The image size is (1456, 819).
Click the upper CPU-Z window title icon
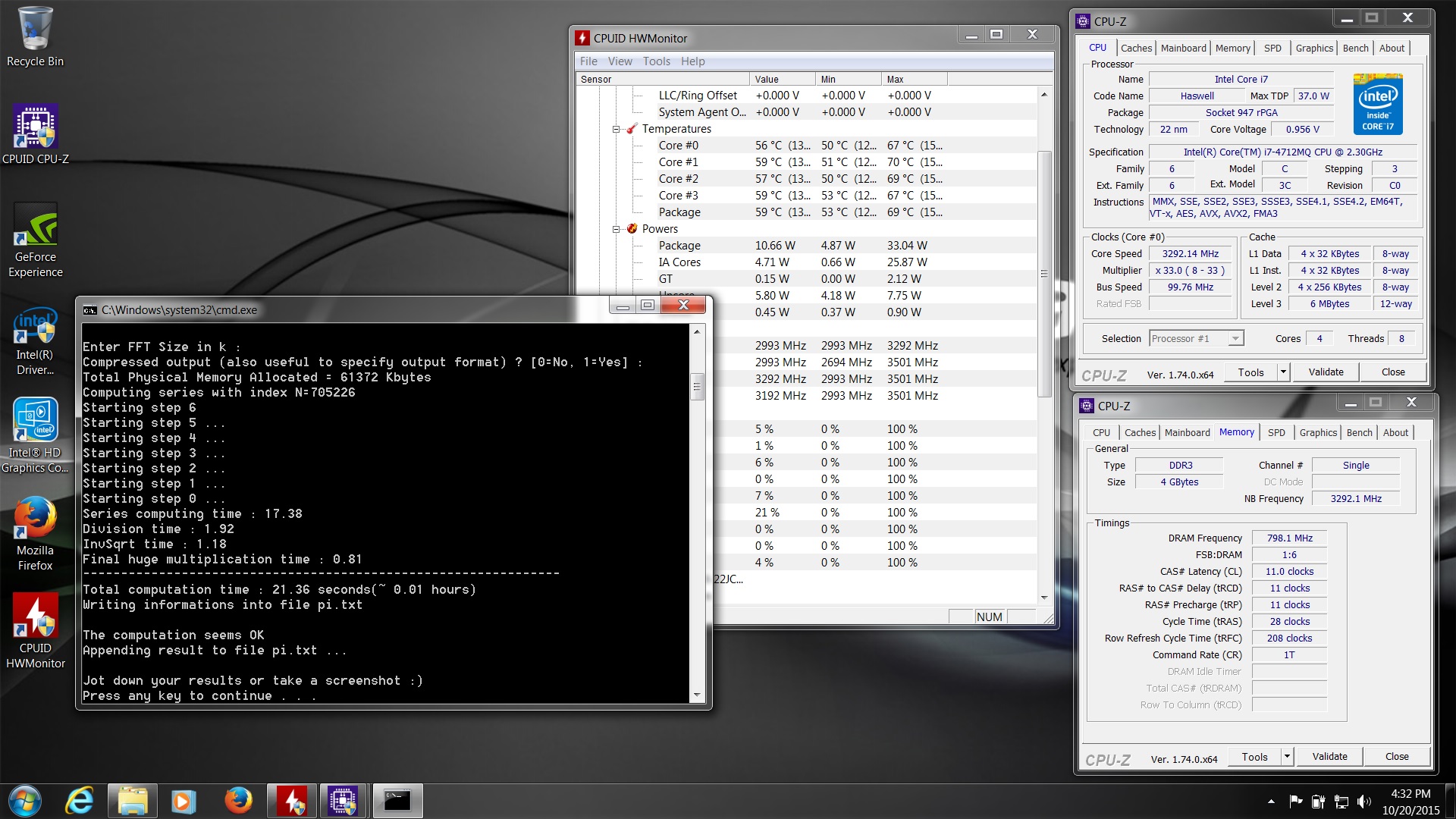click(x=1083, y=21)
